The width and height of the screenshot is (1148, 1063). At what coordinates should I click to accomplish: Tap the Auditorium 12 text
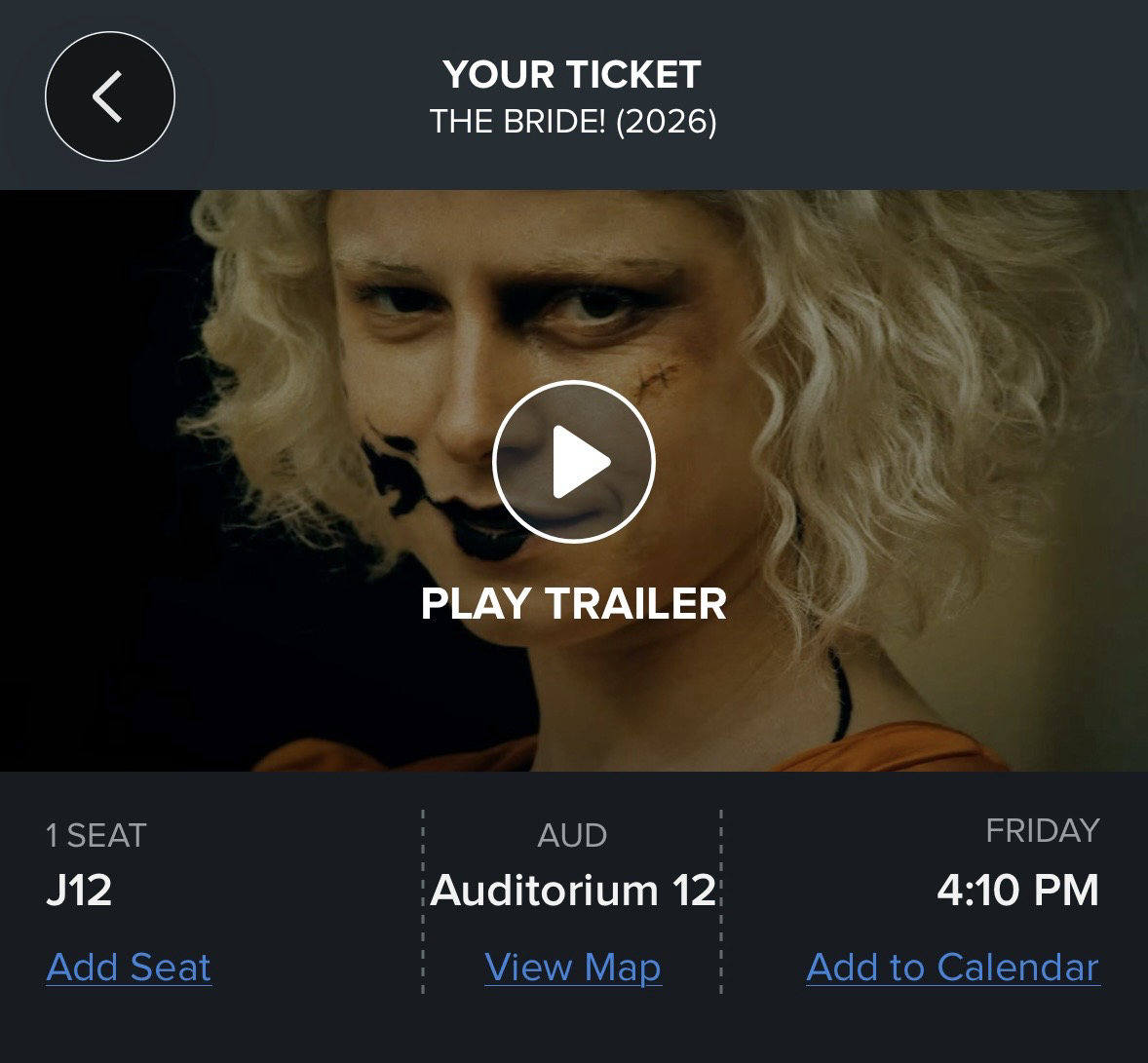(573, 890)
